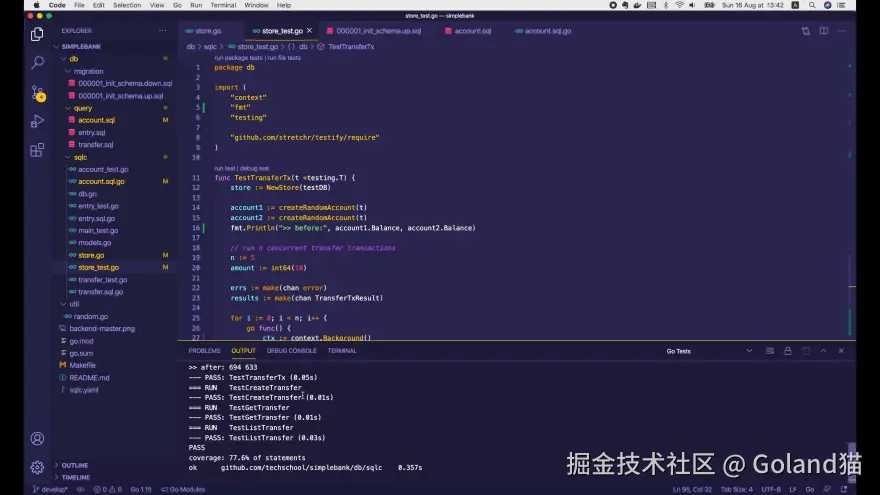The width and height of the screenshot is (880, 495).
Task: Open Run and Debug view
Action: tap(37, 121)
